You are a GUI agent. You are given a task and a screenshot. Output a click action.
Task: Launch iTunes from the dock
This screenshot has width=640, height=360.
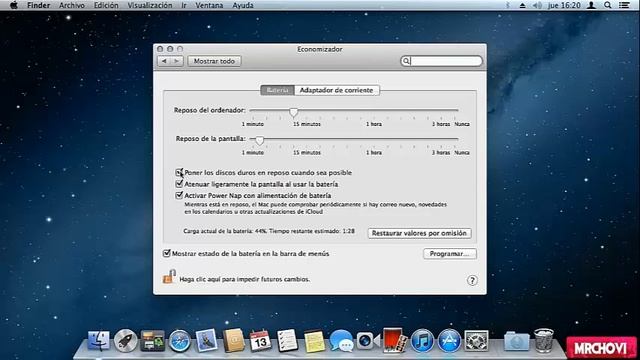click(422, 341)
